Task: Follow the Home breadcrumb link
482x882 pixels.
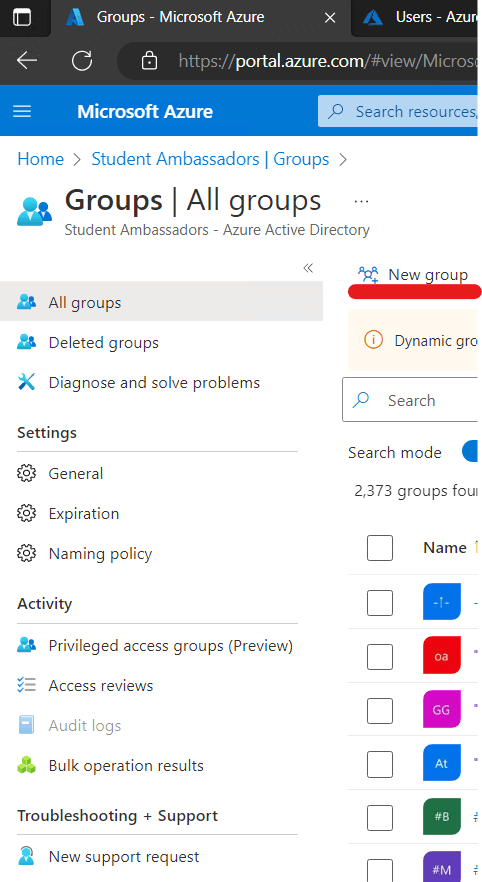Action: tap(40, 159)
